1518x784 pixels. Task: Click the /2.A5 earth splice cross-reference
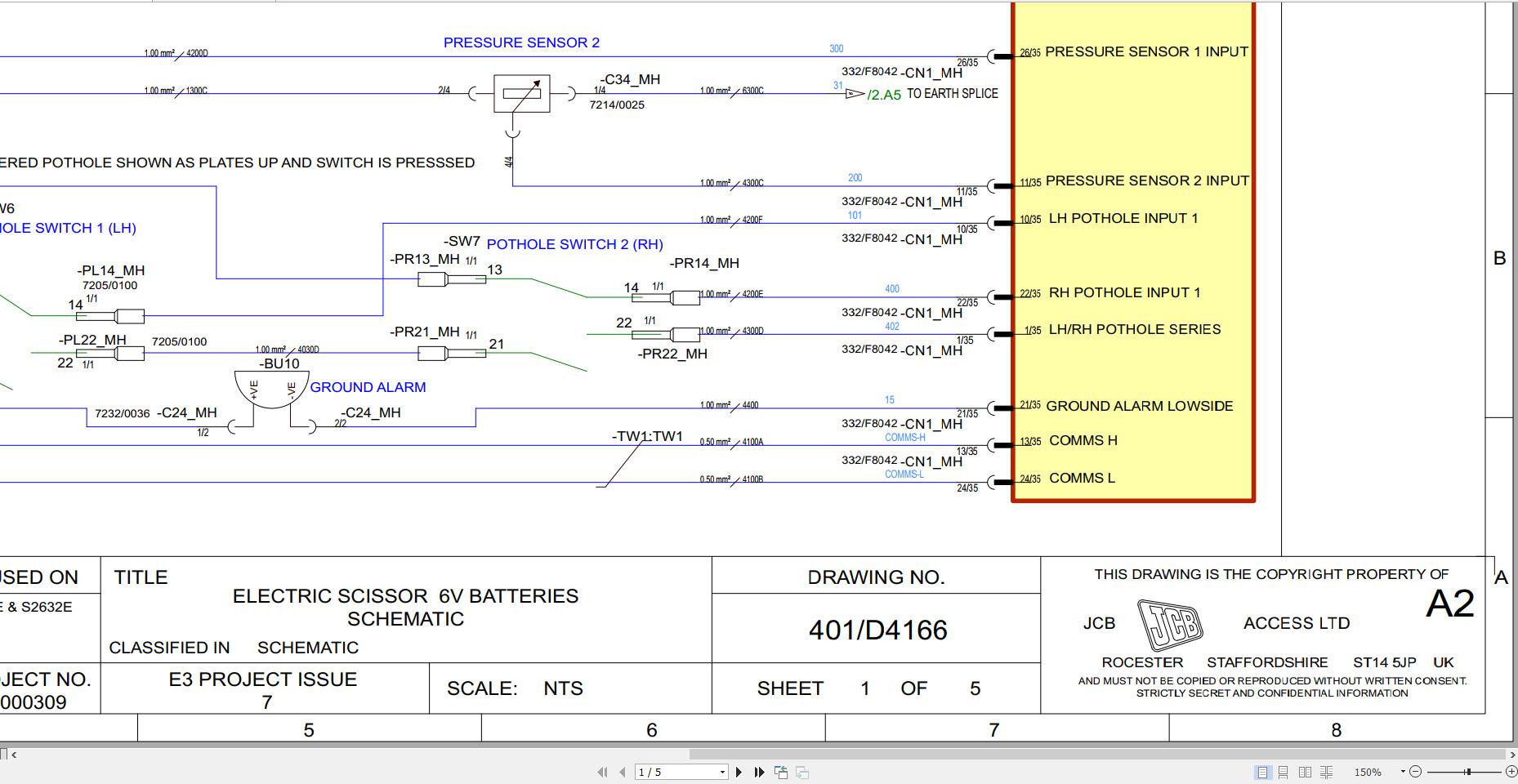(x=884, y=95)
